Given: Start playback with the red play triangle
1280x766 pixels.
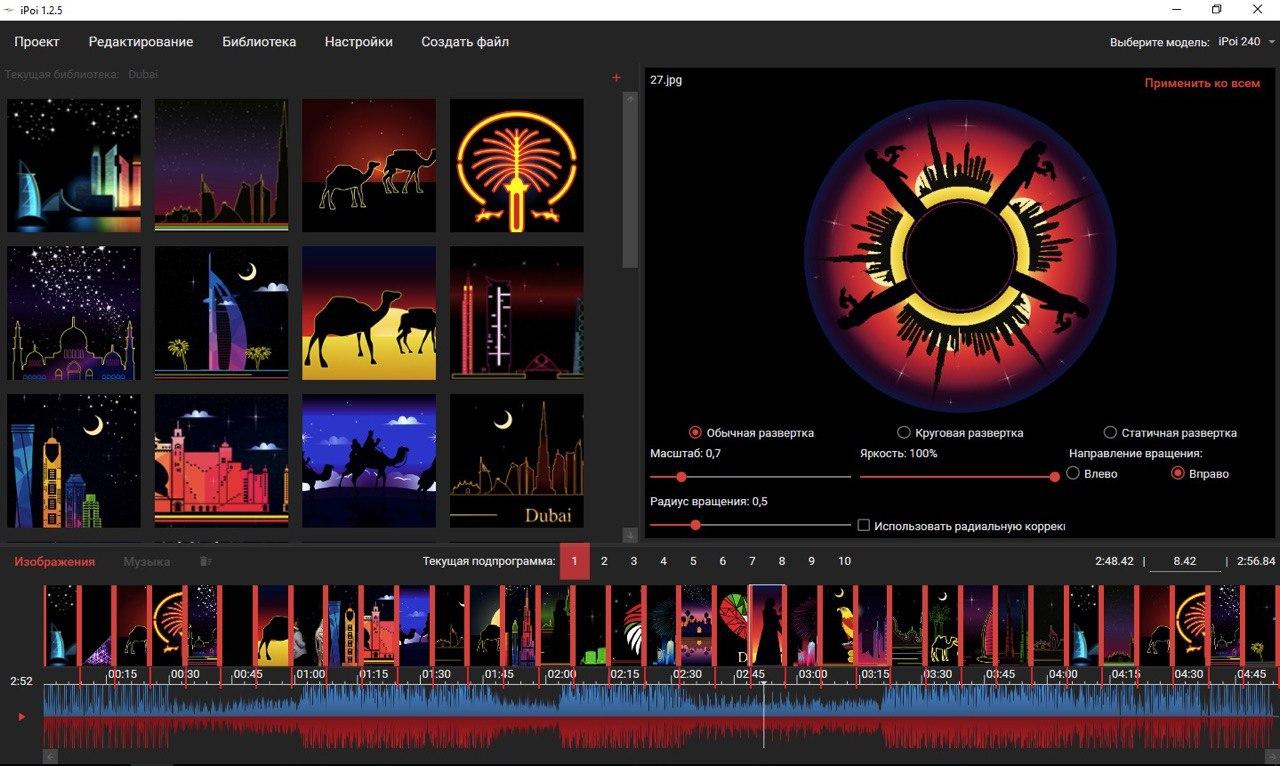Looking at the screenshot, I should 21,716.
